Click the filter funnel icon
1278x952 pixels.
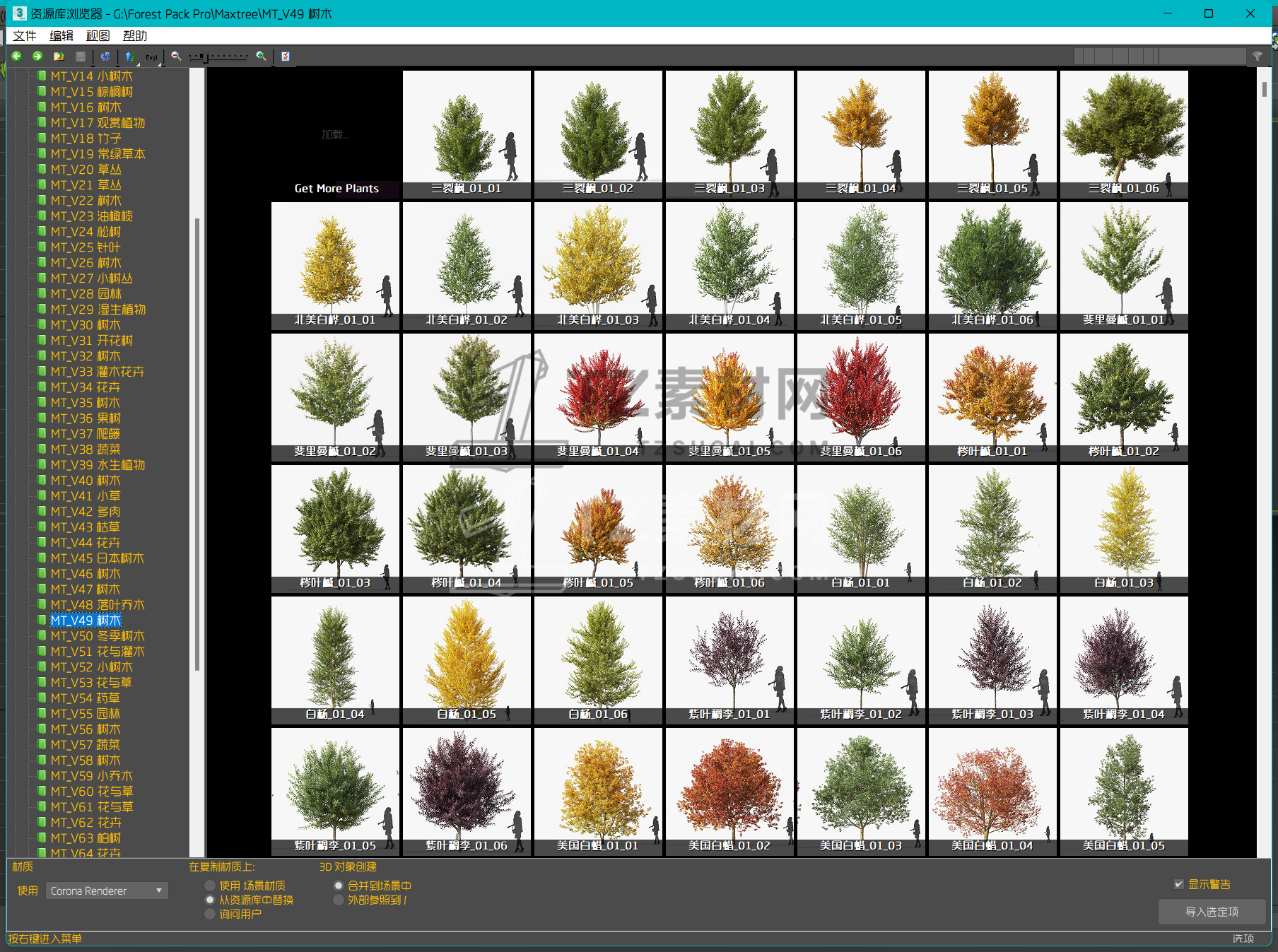click(1258, 57)
